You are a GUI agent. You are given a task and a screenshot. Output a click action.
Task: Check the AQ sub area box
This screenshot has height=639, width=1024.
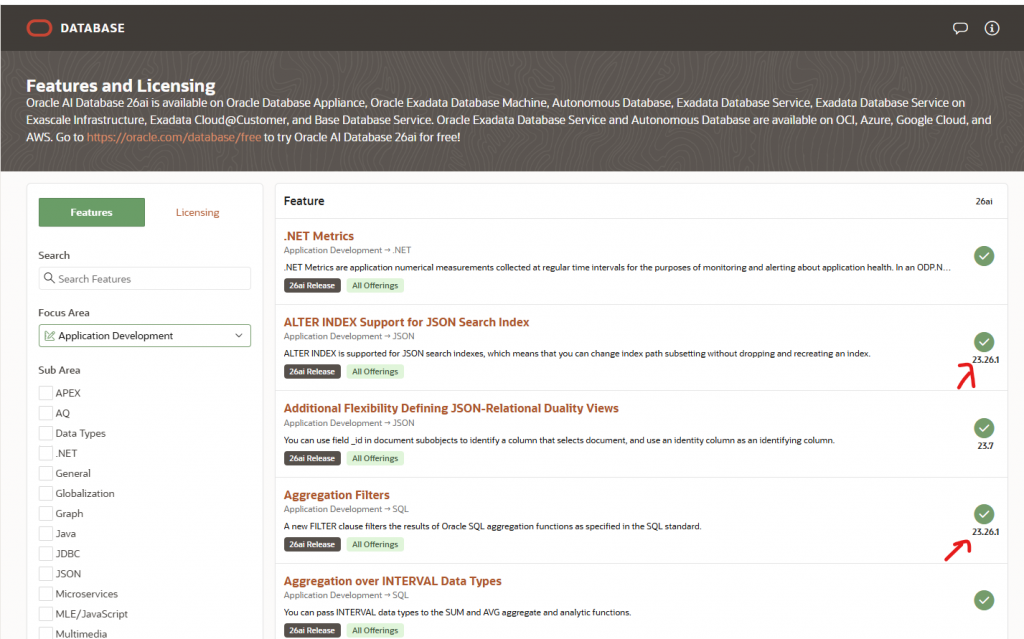(46, 413)
